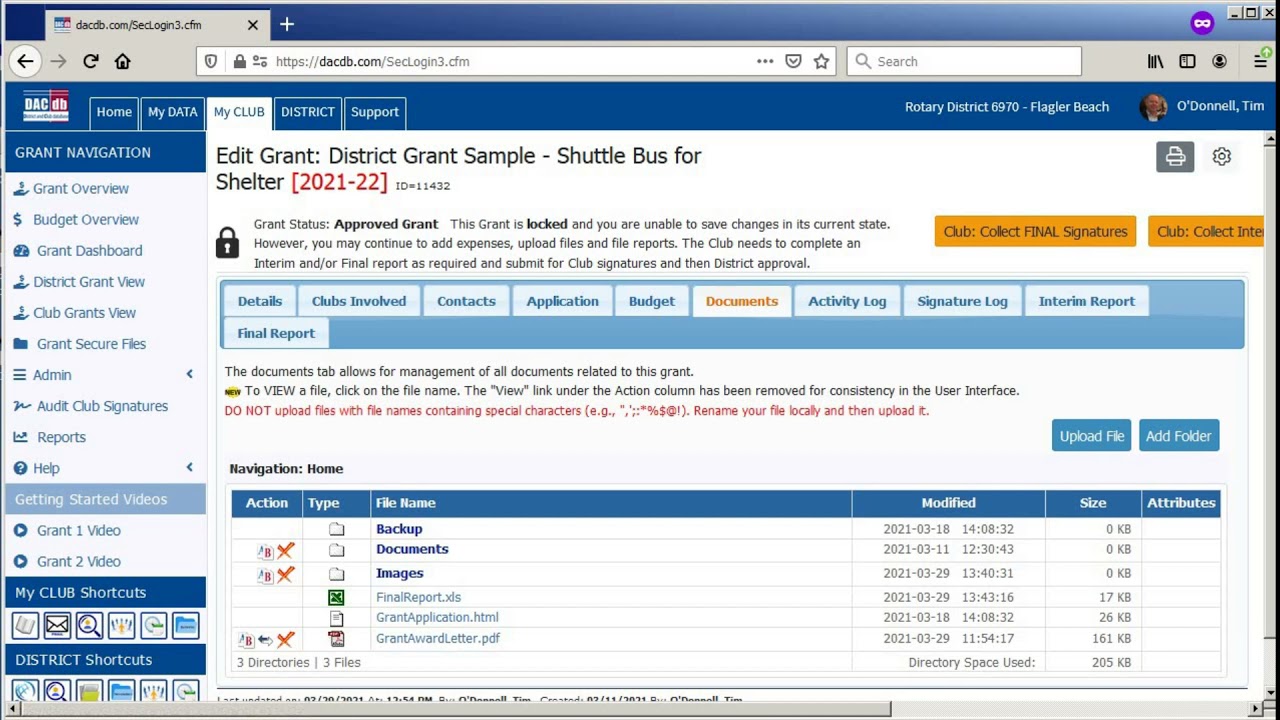Open Grant Overview in the sidebar
The image size is (1280, 720).
coord(81,188)
